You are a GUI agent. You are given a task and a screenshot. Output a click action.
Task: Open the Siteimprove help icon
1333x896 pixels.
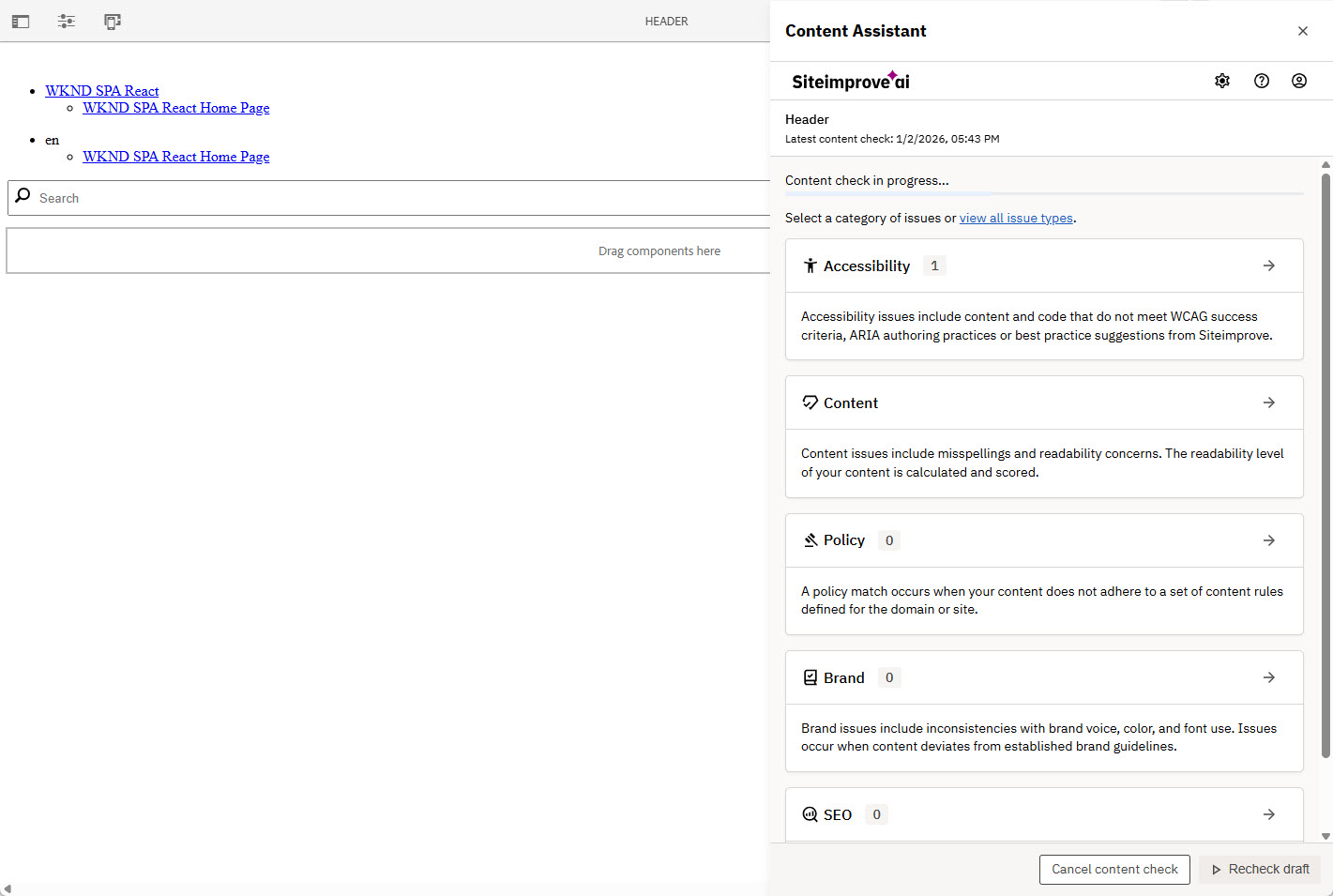click(1262, 81)
